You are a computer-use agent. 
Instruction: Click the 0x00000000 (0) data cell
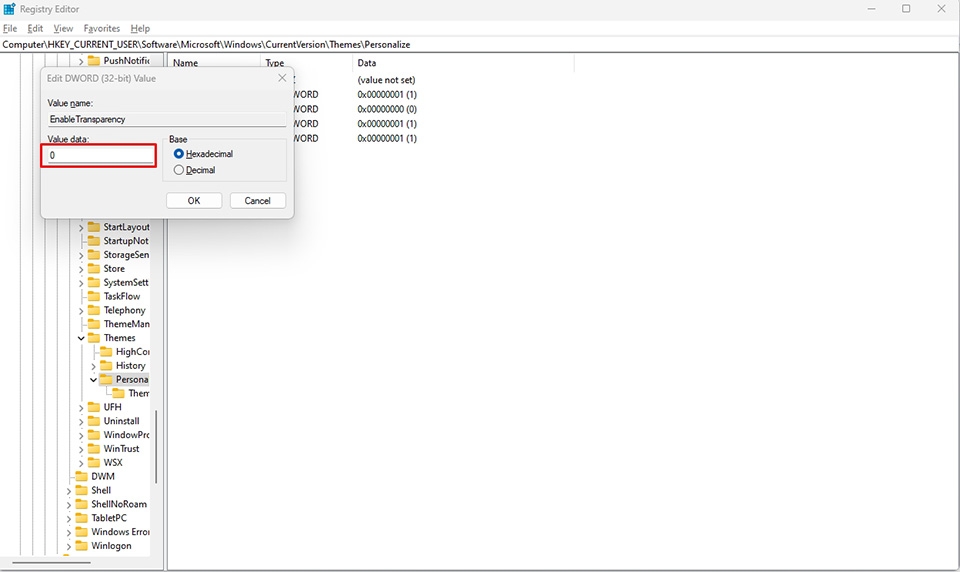pyautogui.click(x=387, y=109)
